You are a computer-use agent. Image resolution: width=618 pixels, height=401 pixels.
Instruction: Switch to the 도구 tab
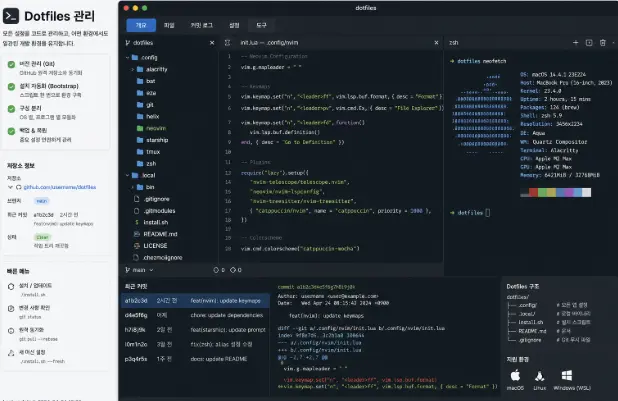pos(261,25)
